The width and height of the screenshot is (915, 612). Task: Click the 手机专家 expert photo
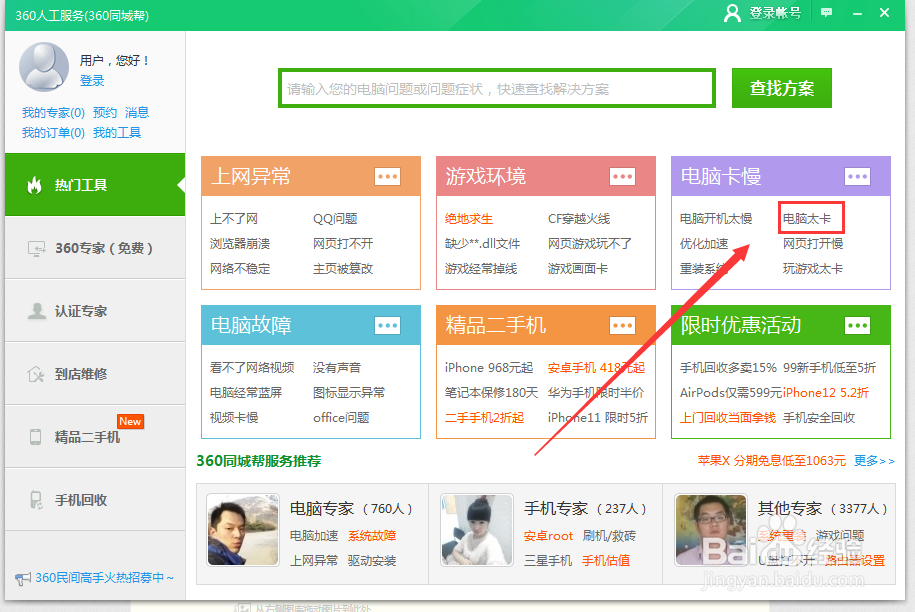coord(477,530)
